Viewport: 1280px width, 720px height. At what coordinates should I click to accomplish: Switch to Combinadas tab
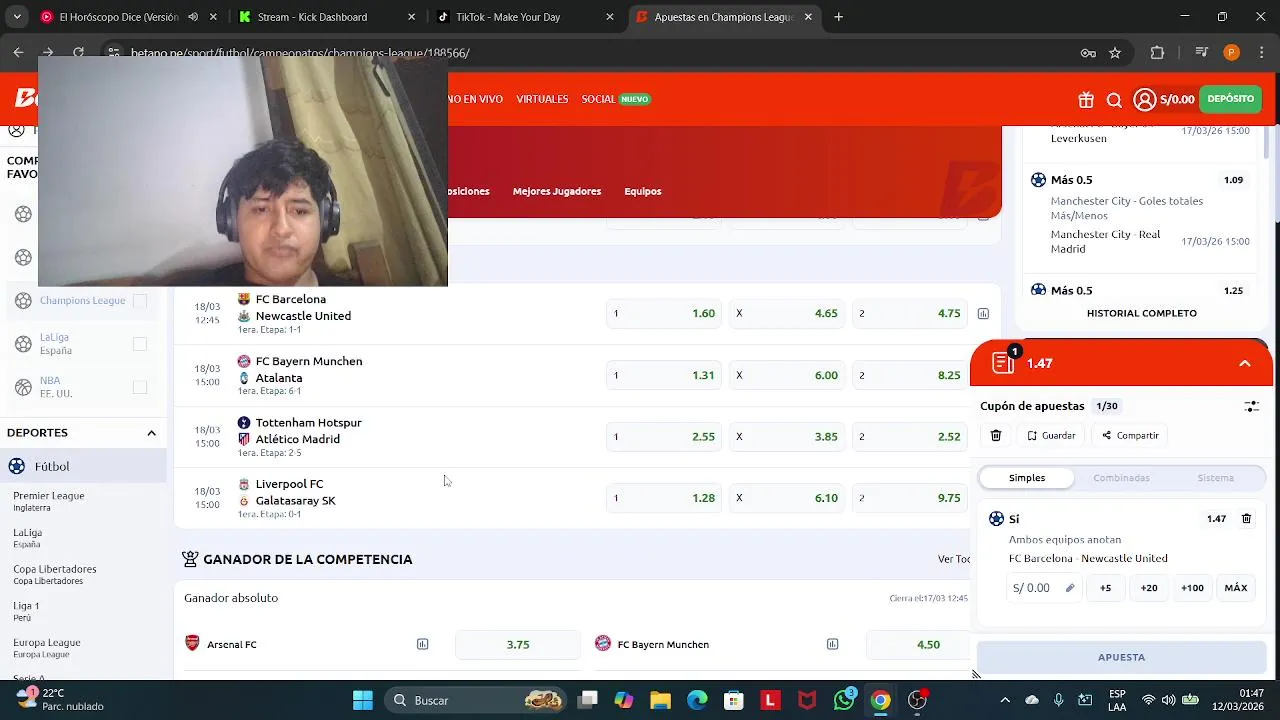pyautogui.click(x=1121, y=478)
